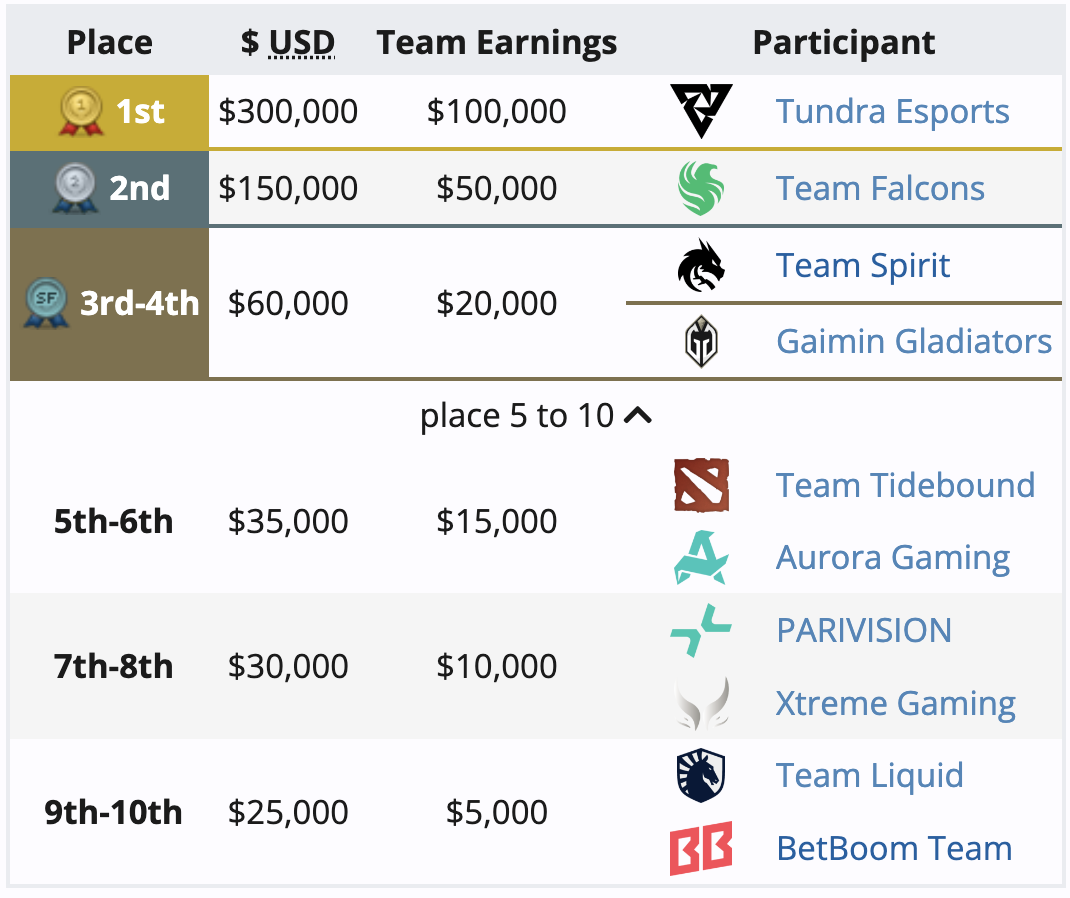
Task: Open the Aurora Gaming link
Action: click(x=893, y=558)
